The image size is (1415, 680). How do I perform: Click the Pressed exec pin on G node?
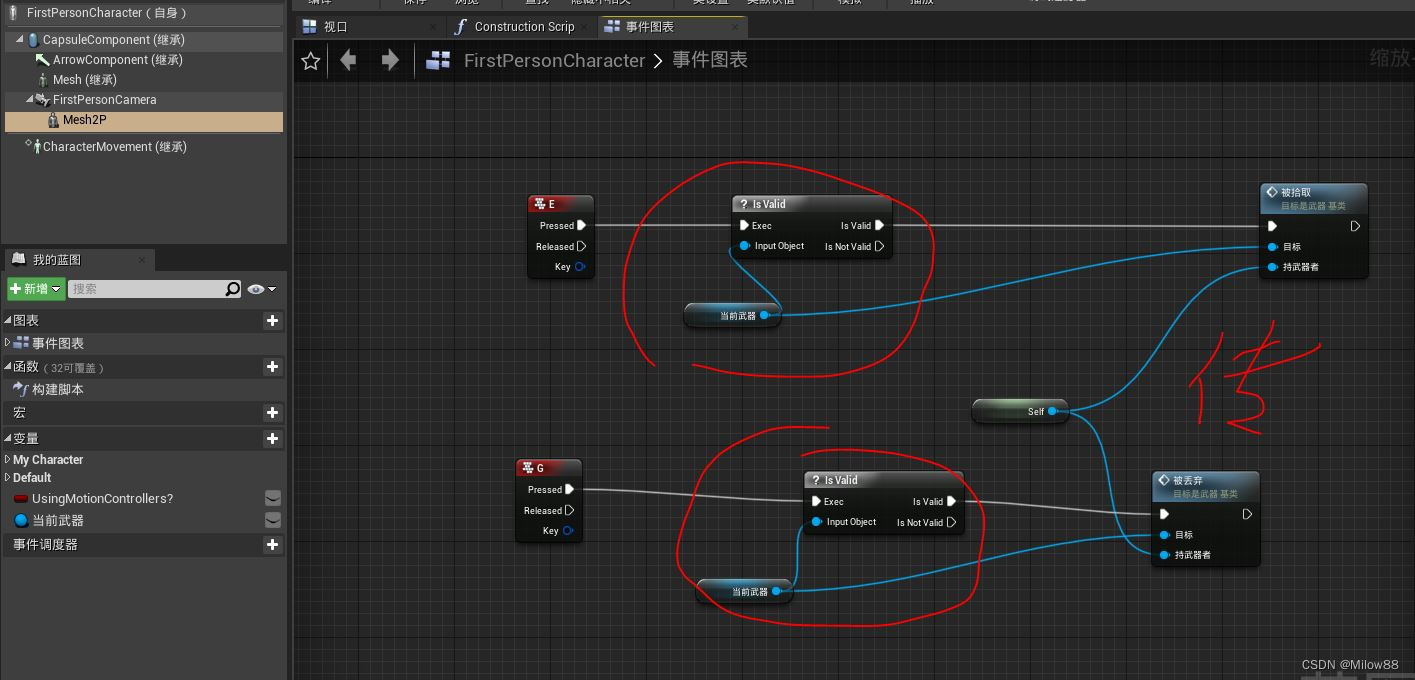[x=570, y=490]
